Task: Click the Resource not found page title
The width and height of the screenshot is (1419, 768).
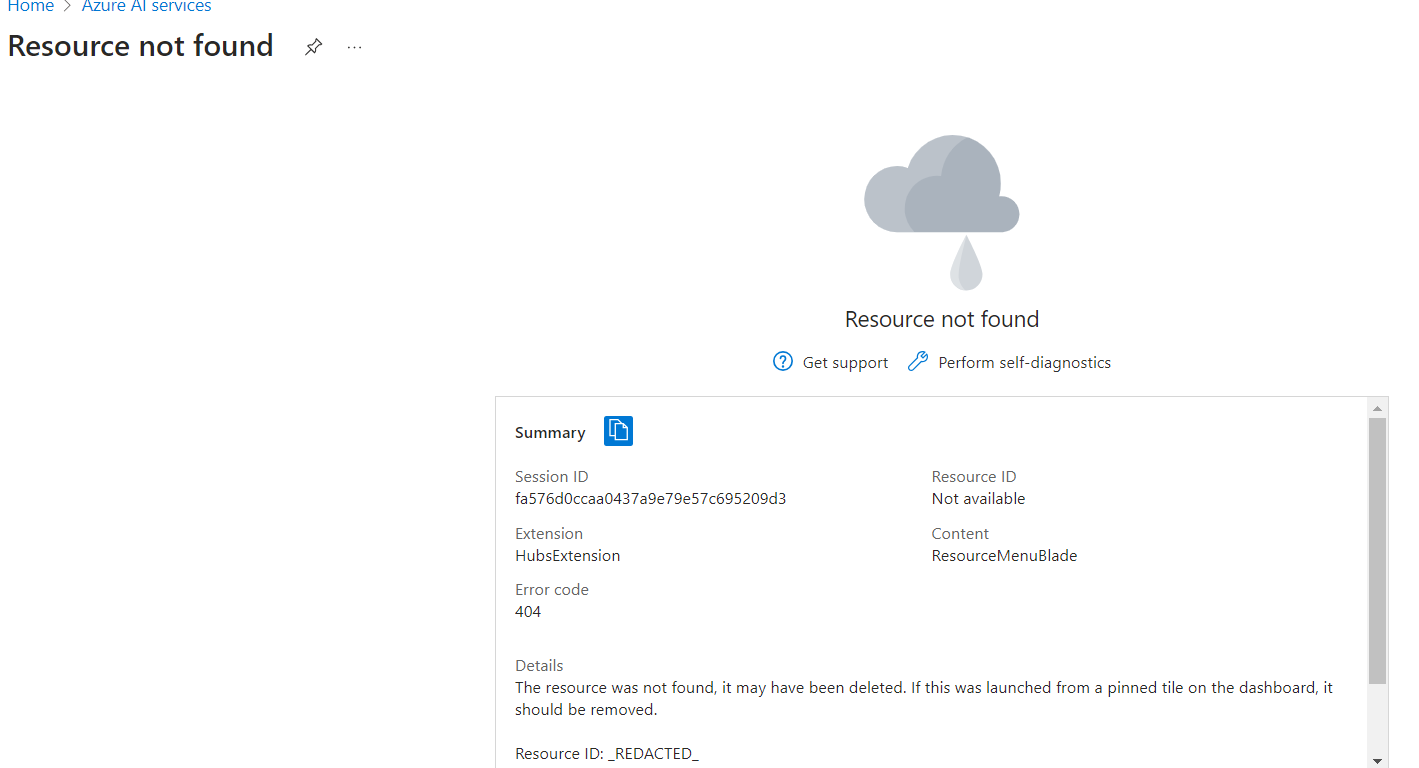Action: point(140,46)
